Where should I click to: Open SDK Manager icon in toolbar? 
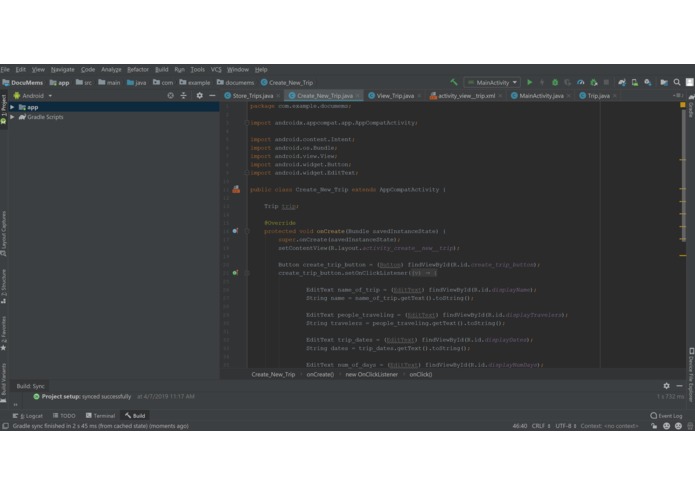click(648, 82)
